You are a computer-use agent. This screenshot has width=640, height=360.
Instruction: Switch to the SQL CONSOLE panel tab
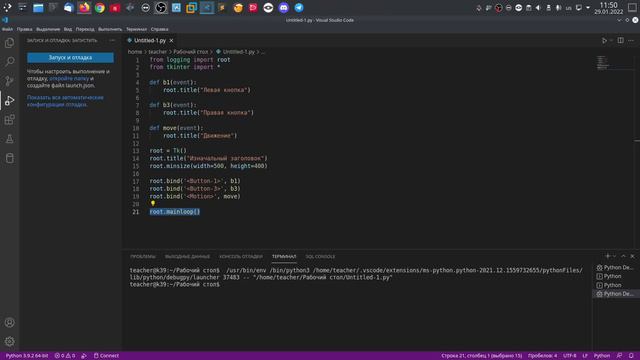(320, 257)
